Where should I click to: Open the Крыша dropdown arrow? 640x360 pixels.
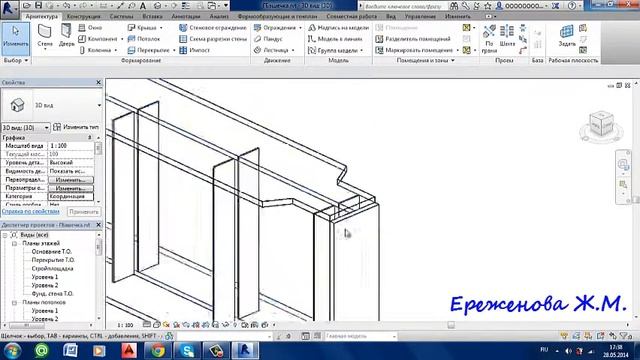tap(161, 28)
